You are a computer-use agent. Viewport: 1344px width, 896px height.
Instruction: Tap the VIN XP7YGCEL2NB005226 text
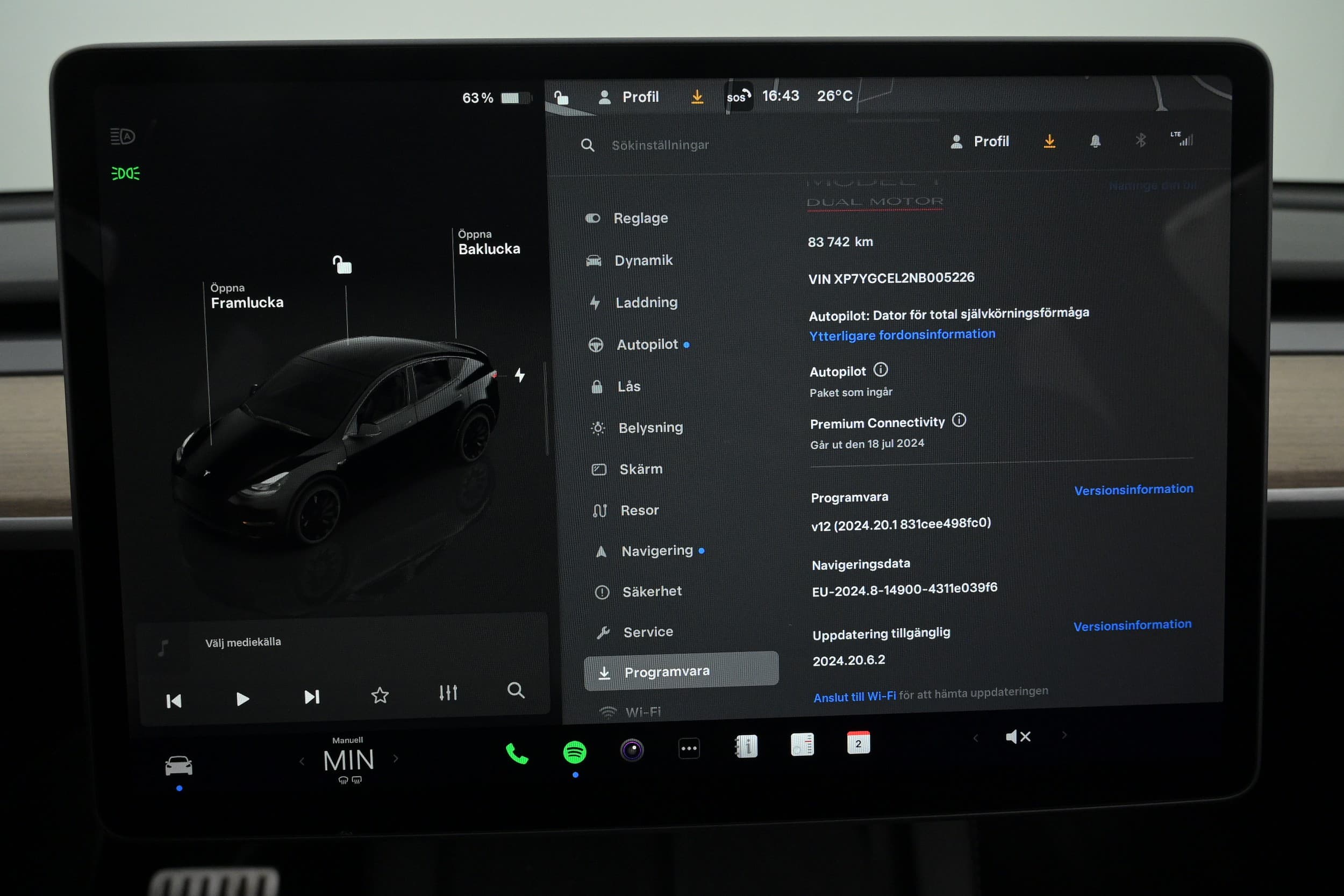tap(891, 278)
